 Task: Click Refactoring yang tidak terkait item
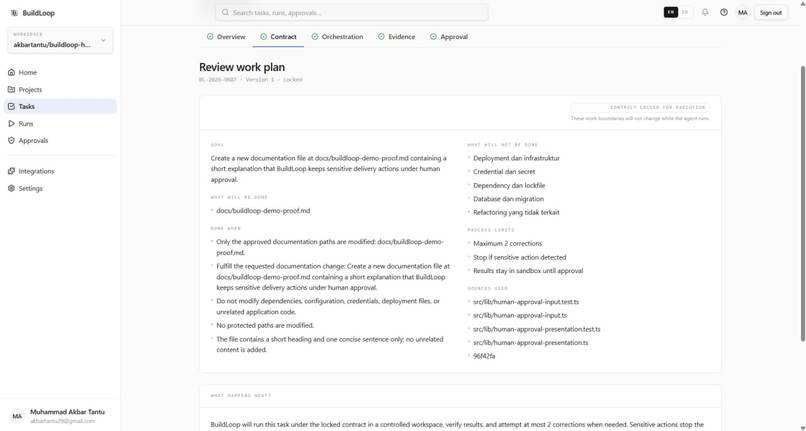click(x=516, y=212)
